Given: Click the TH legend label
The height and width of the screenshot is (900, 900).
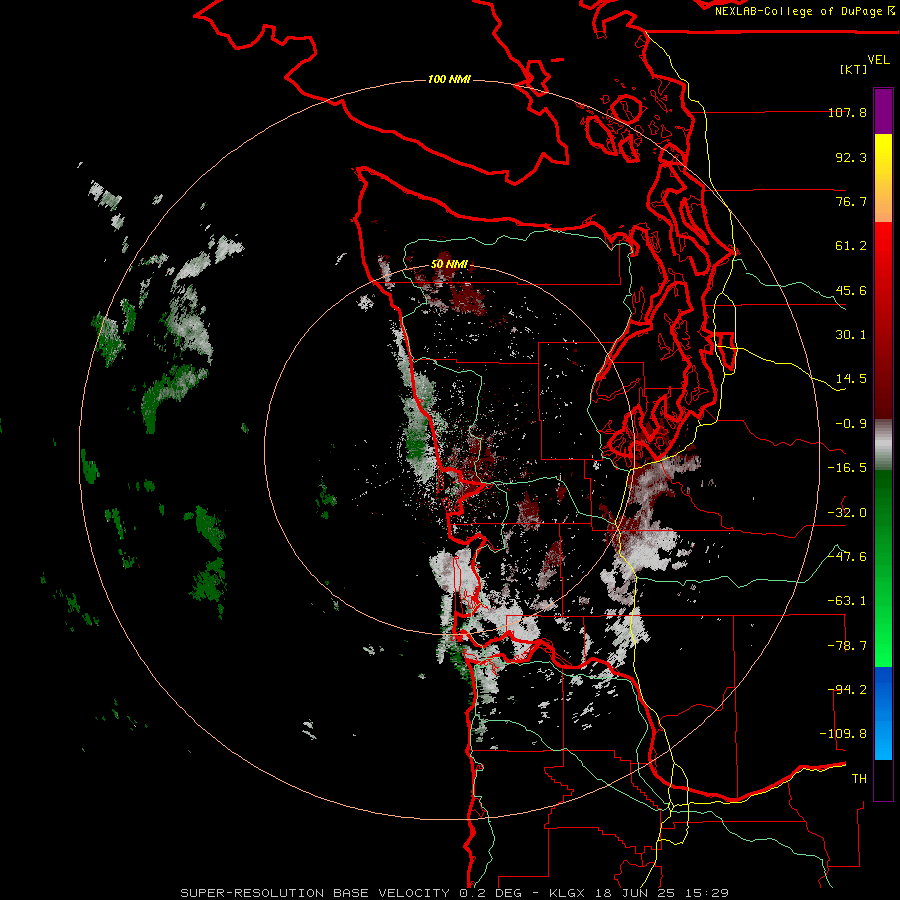Looking at the screenshot, I should 859,779.
